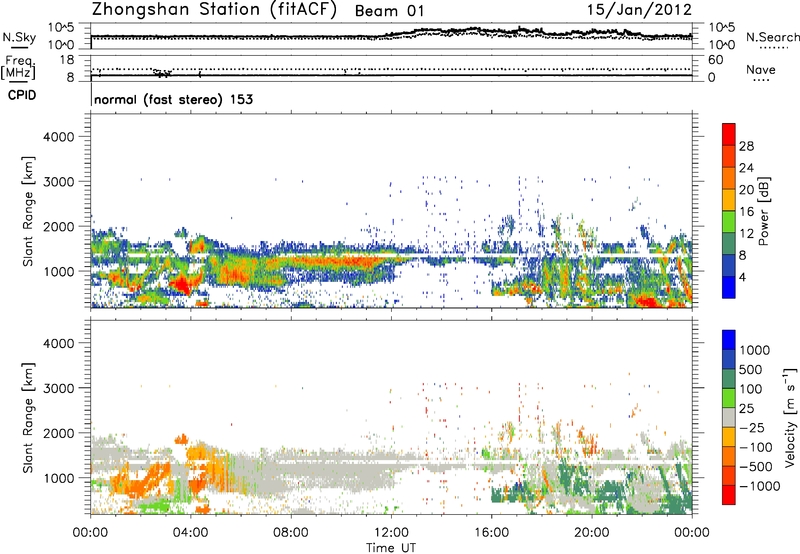Click the Velocity [m s-1] color bar label
This screenshot has width=800, height=554.
pos(790,417)
